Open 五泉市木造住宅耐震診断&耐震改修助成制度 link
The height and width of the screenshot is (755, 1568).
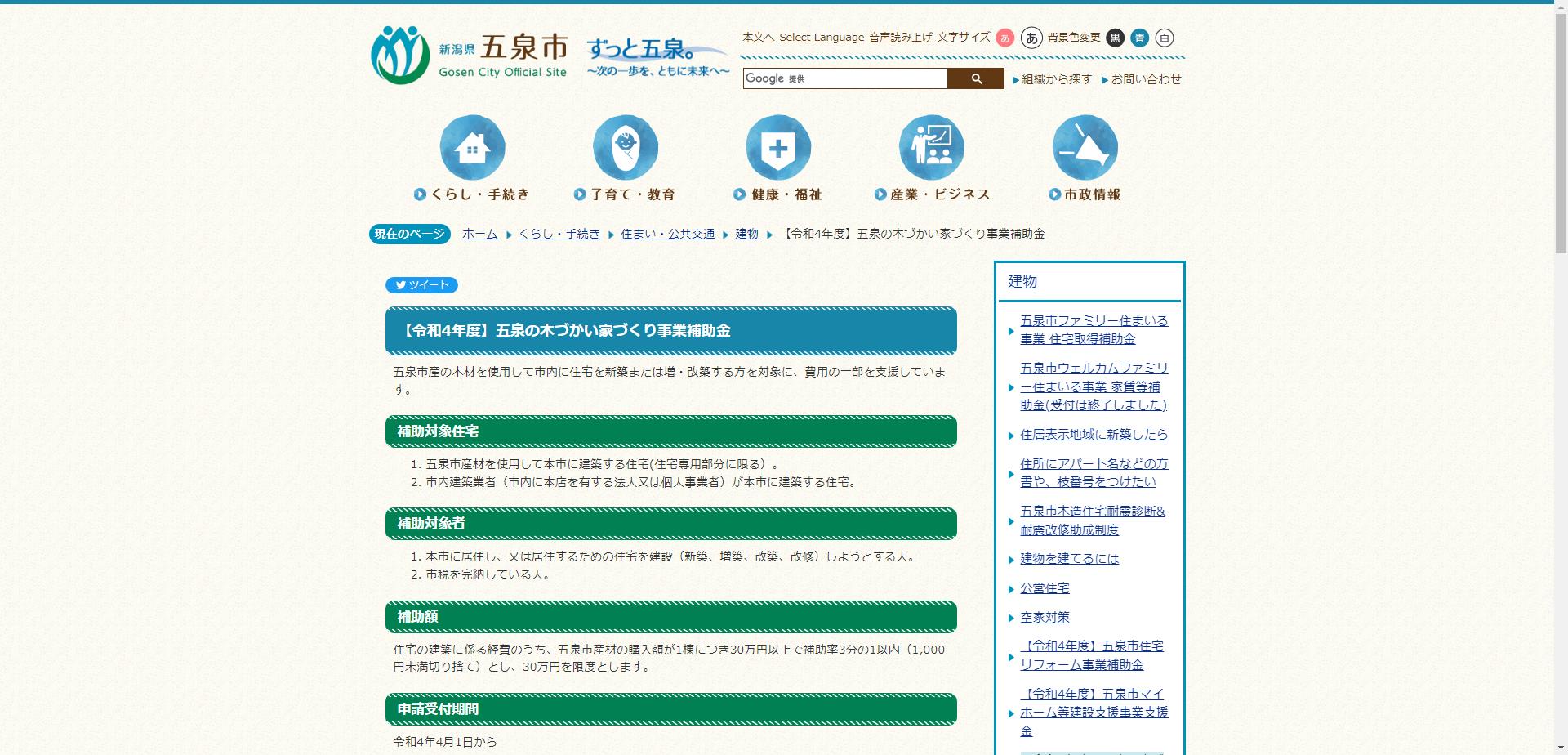click(x=1093, y=520)
